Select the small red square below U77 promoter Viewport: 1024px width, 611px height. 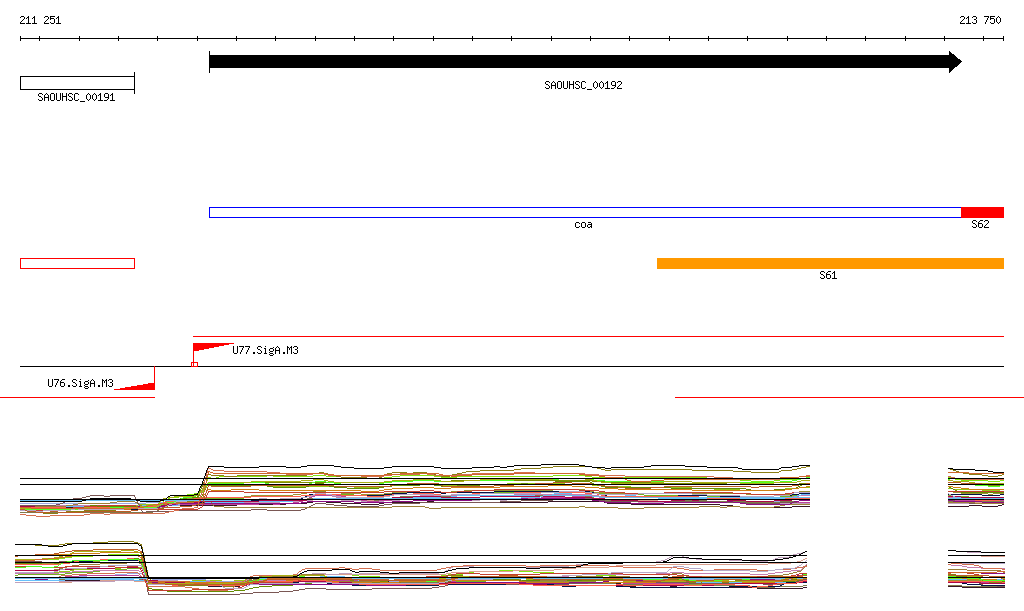194,364
